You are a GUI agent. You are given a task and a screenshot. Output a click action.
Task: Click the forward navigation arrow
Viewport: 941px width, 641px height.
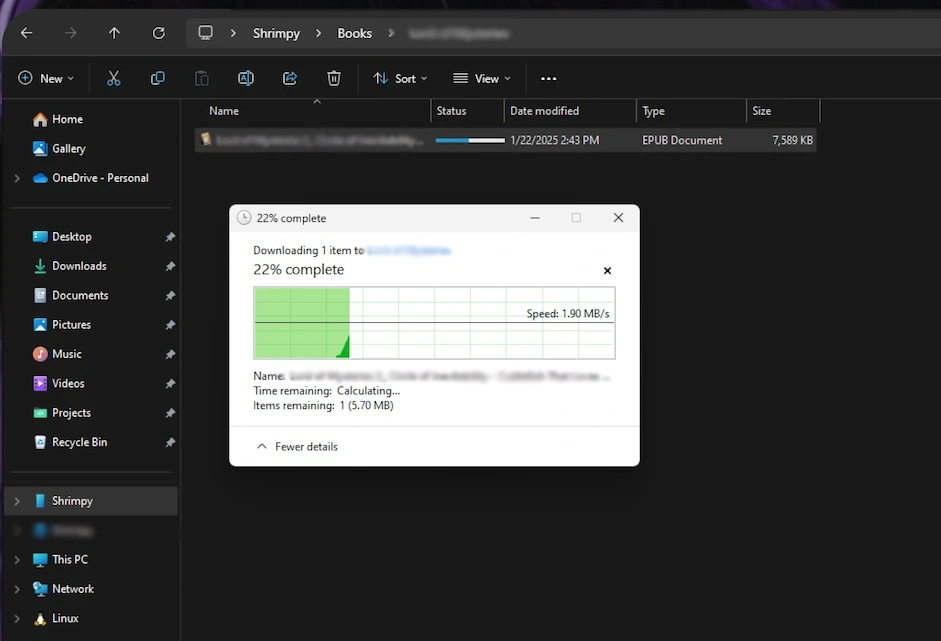pyautogui.click(x=71, y=33)
